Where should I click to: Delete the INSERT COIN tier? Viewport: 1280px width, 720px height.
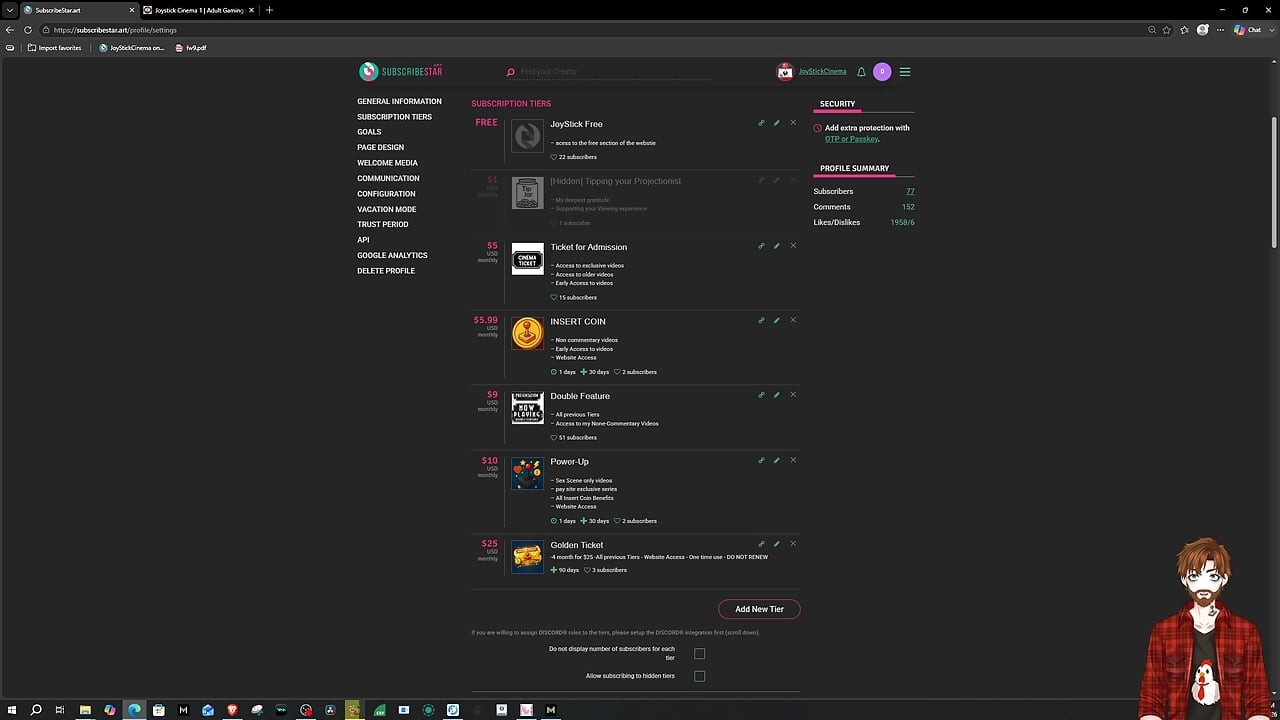click(x=793, y=320)
